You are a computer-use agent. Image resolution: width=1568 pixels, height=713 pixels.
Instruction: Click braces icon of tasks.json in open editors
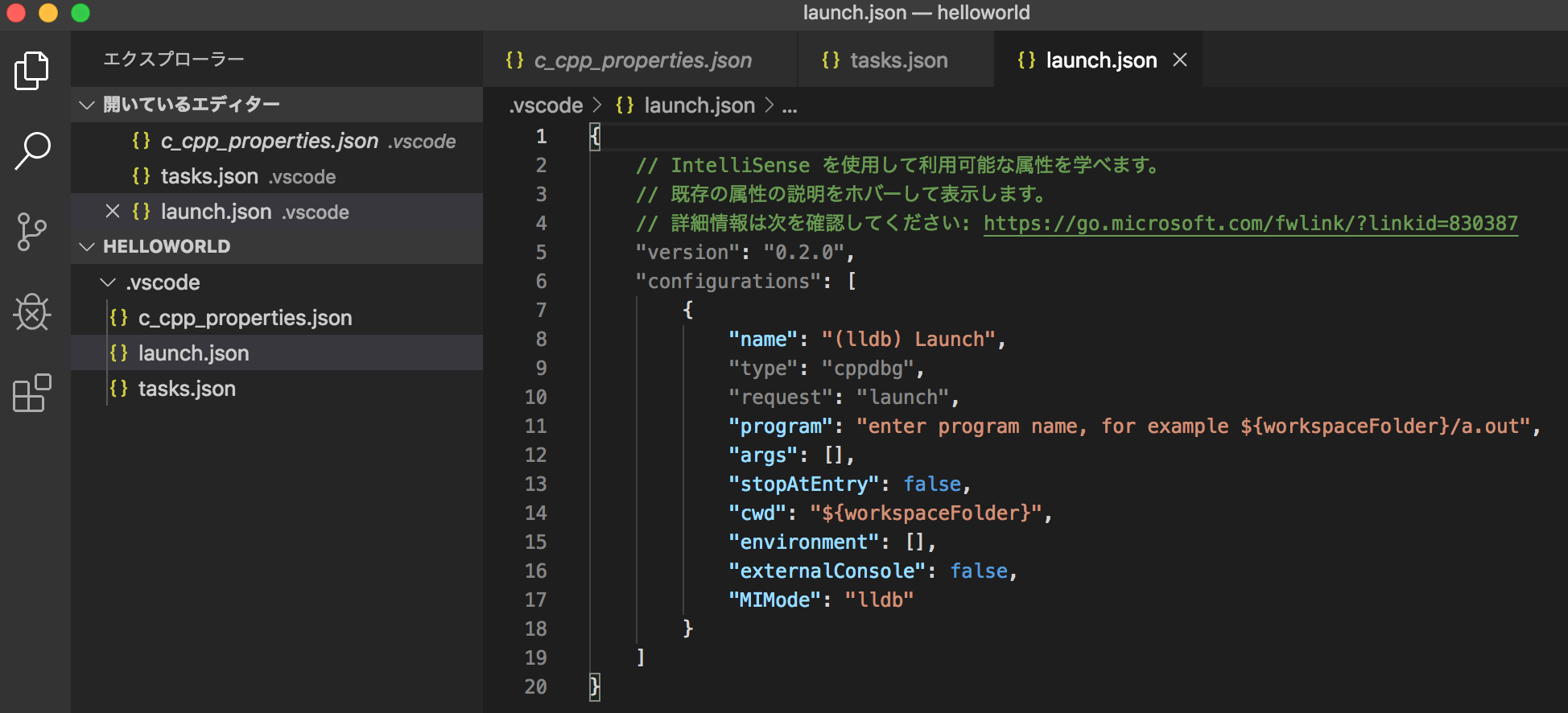[142, 176]
